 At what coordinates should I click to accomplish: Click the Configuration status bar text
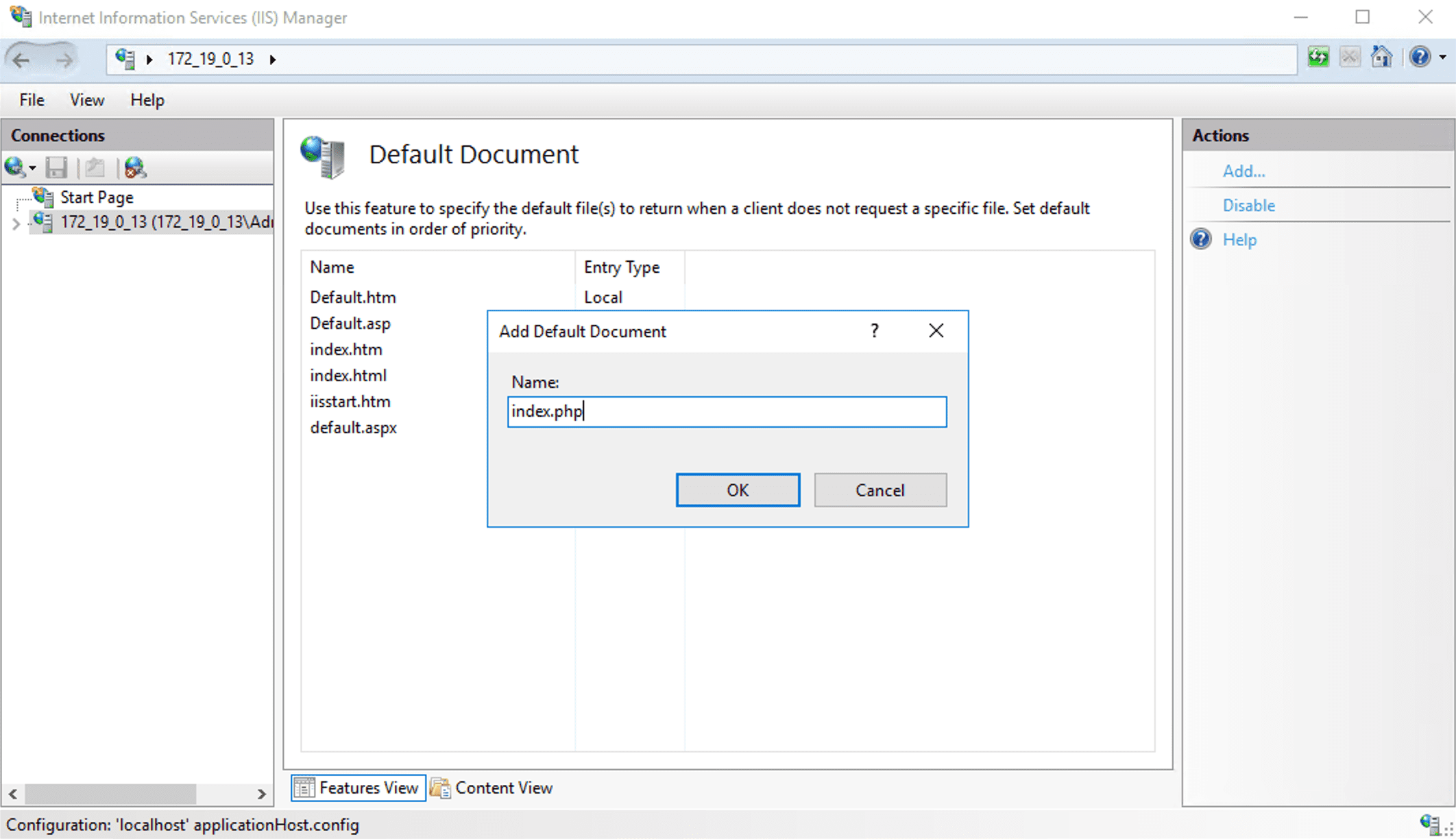point(182,825)
